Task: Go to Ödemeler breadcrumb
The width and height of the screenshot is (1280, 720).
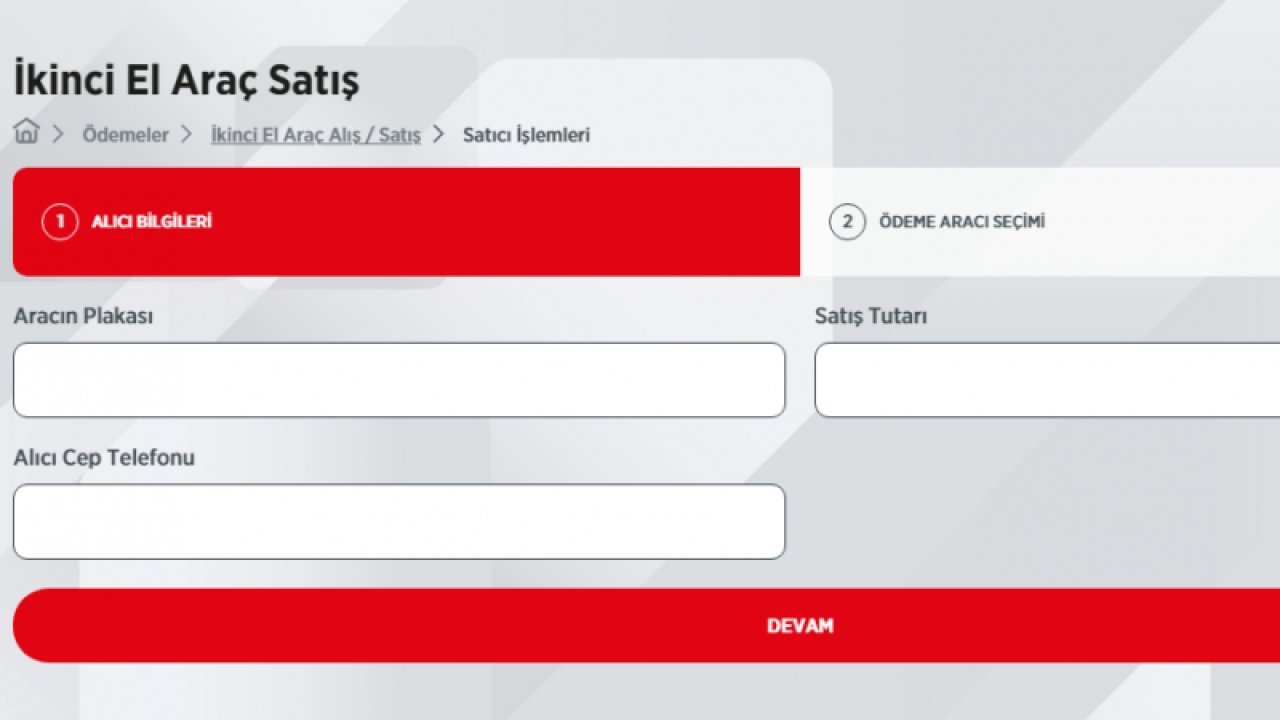Action: [125, 135]
